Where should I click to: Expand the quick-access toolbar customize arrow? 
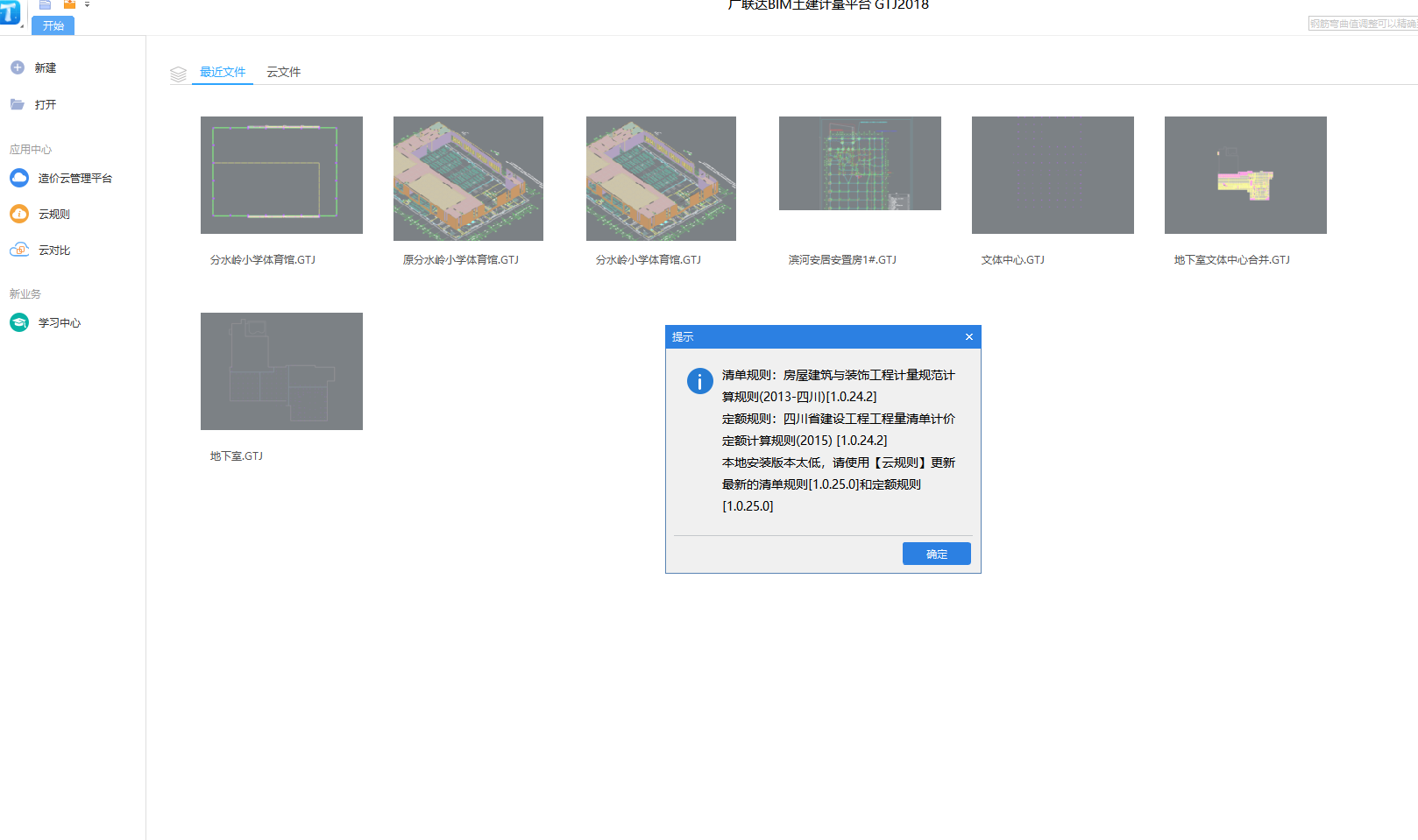pos(87,4)
